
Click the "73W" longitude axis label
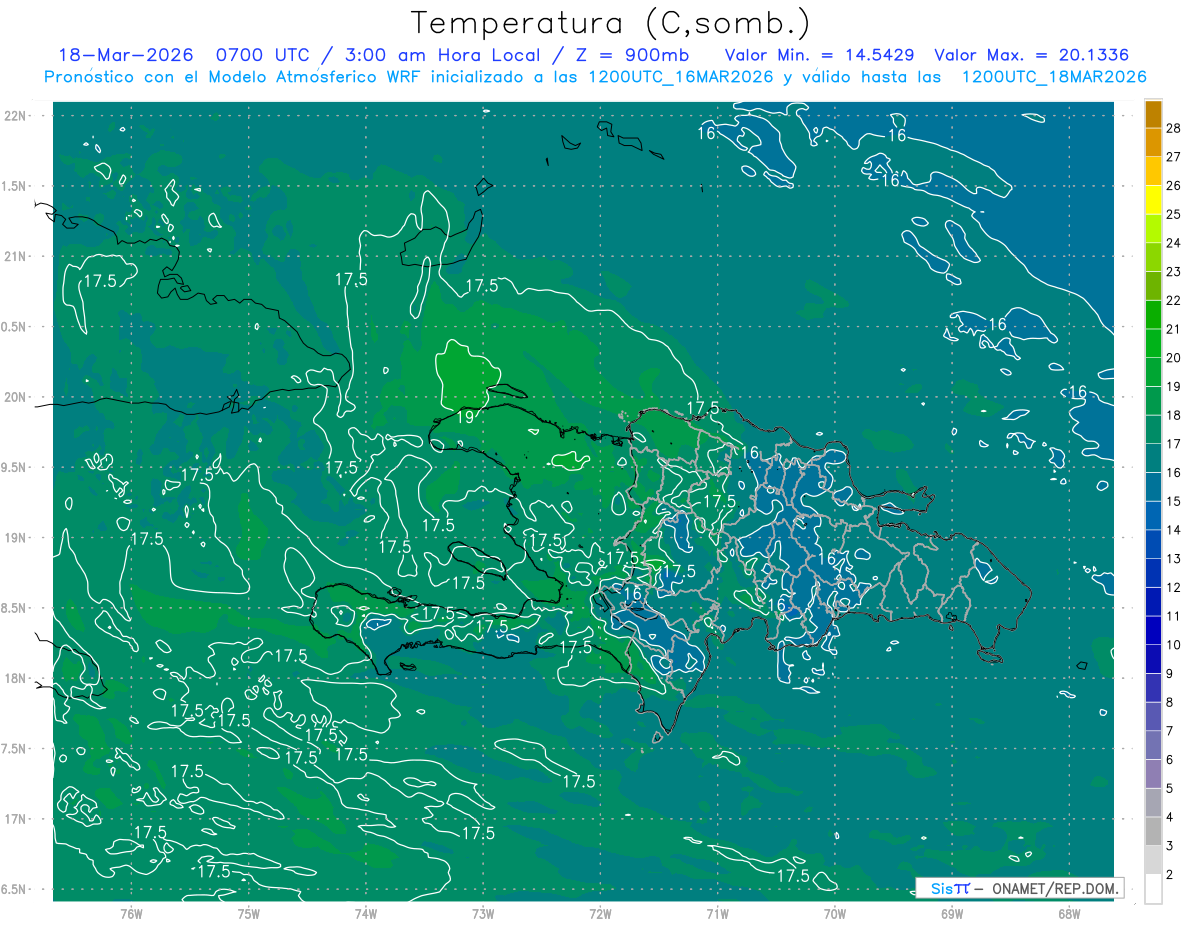click(x=483, y=913)
